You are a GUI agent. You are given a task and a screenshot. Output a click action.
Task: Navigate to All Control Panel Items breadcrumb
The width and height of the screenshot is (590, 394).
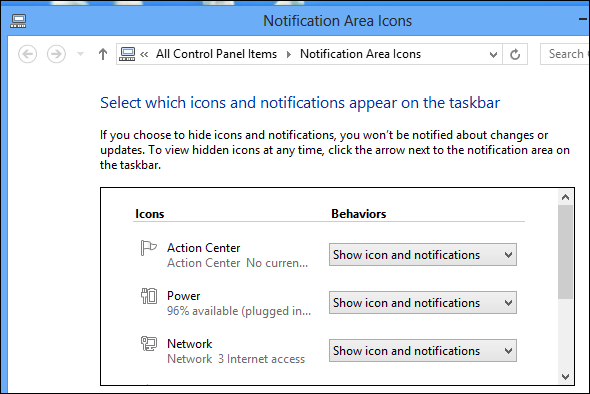click(x=216, y=54)
